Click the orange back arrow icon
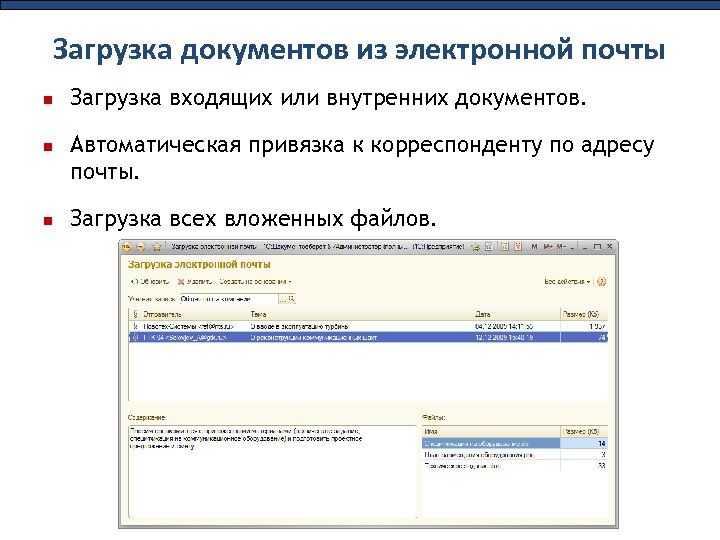 [141, 247]
